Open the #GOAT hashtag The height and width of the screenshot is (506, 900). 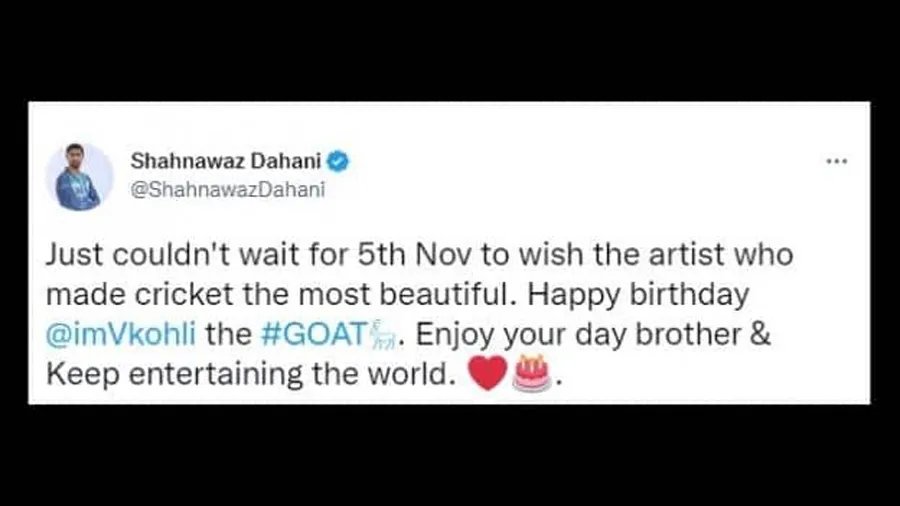point(314,334)
